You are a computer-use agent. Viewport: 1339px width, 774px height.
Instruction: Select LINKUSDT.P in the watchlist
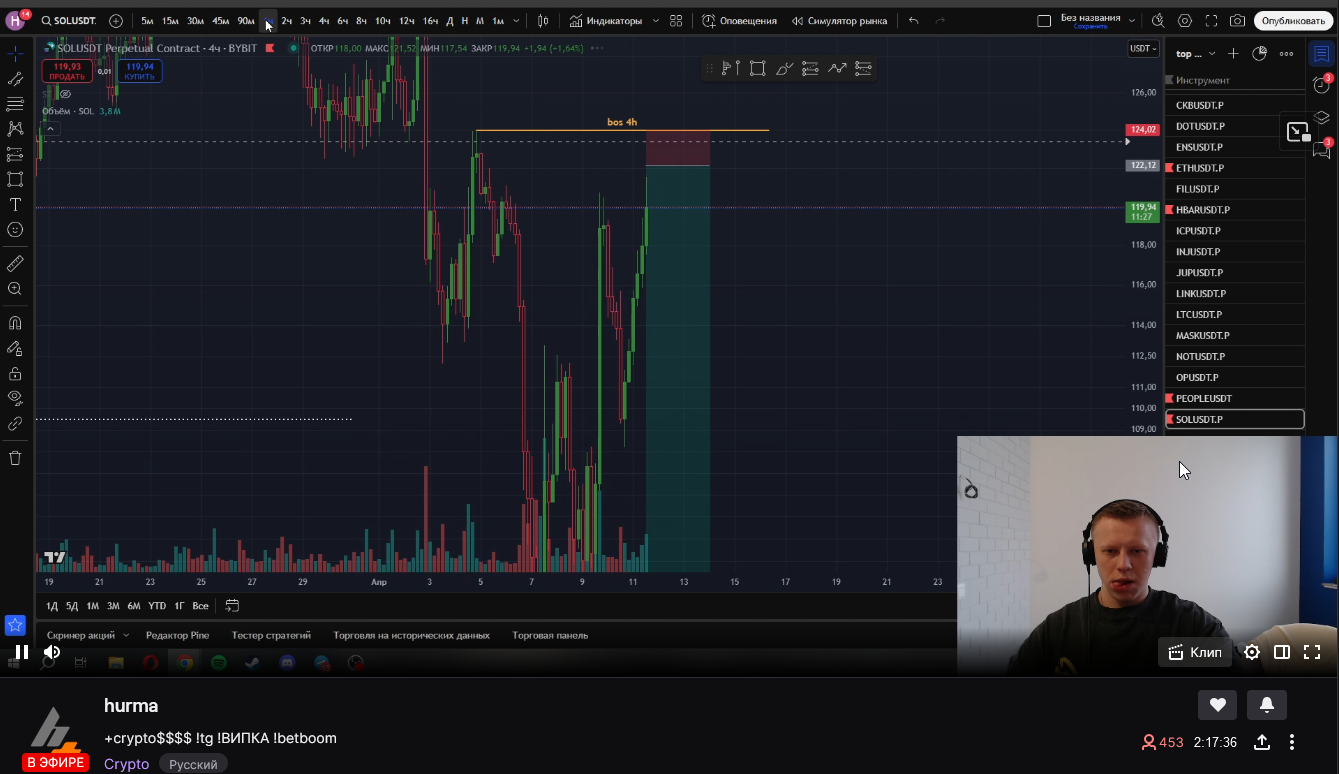tap(1235, 294)
